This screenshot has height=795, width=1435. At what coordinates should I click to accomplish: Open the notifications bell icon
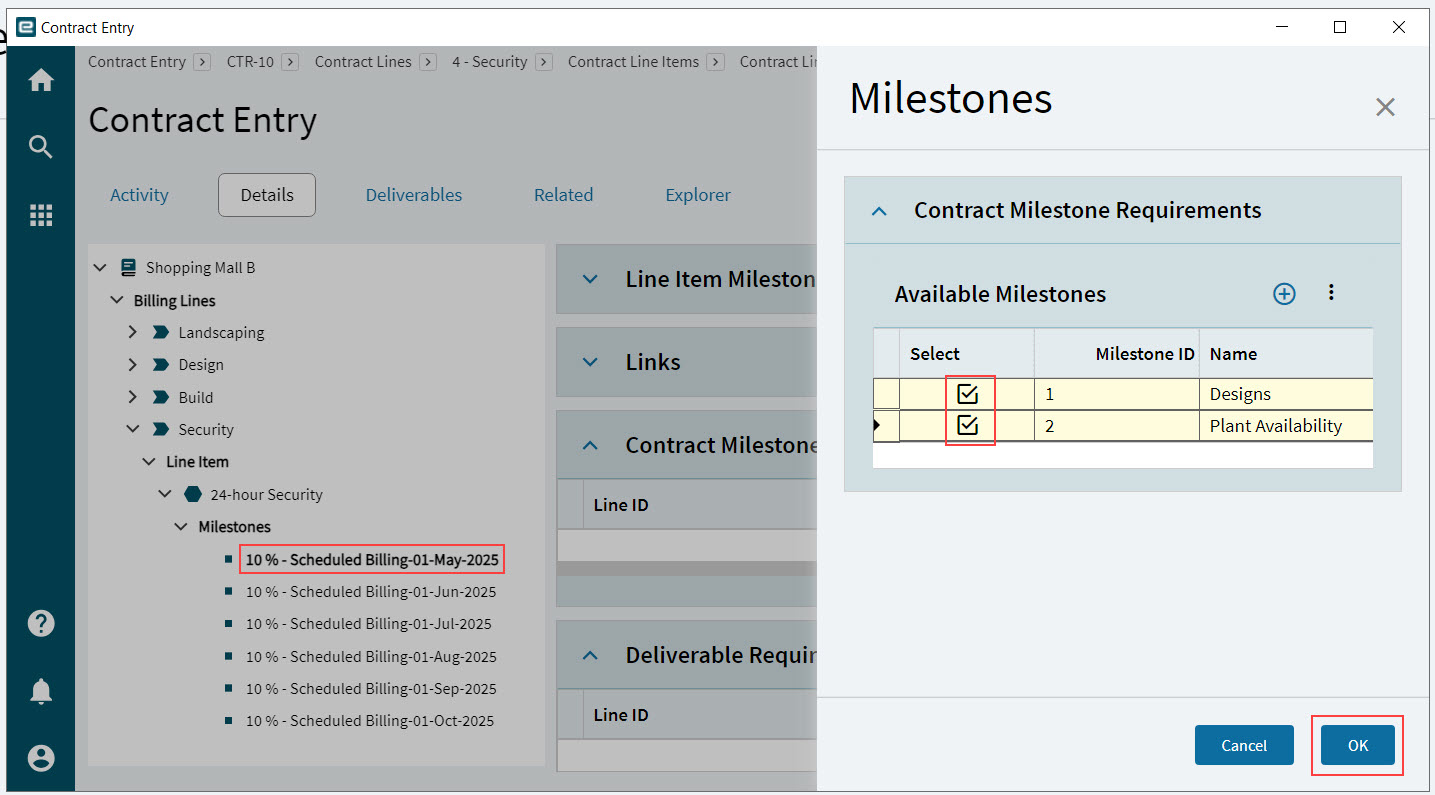click(x=41, y=691)
